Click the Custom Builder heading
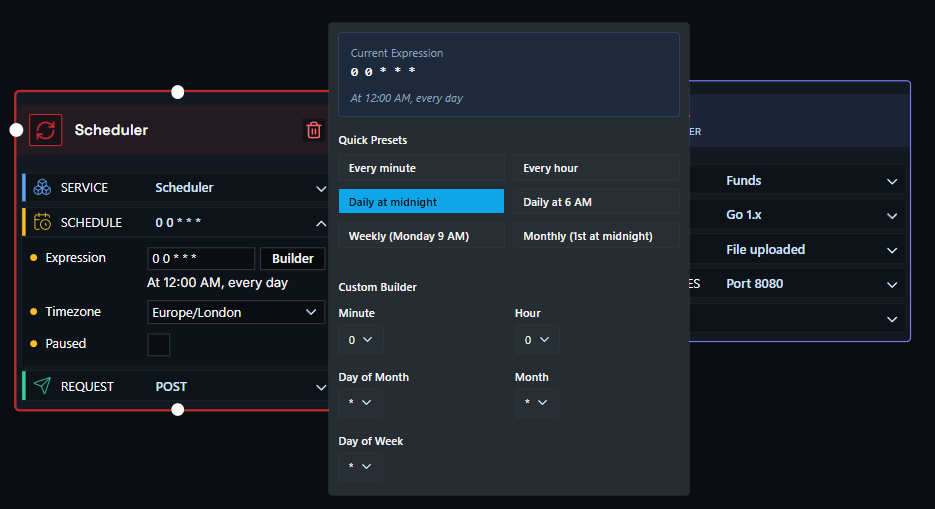This screenshot has width=935, height=509. pos(377,287)
